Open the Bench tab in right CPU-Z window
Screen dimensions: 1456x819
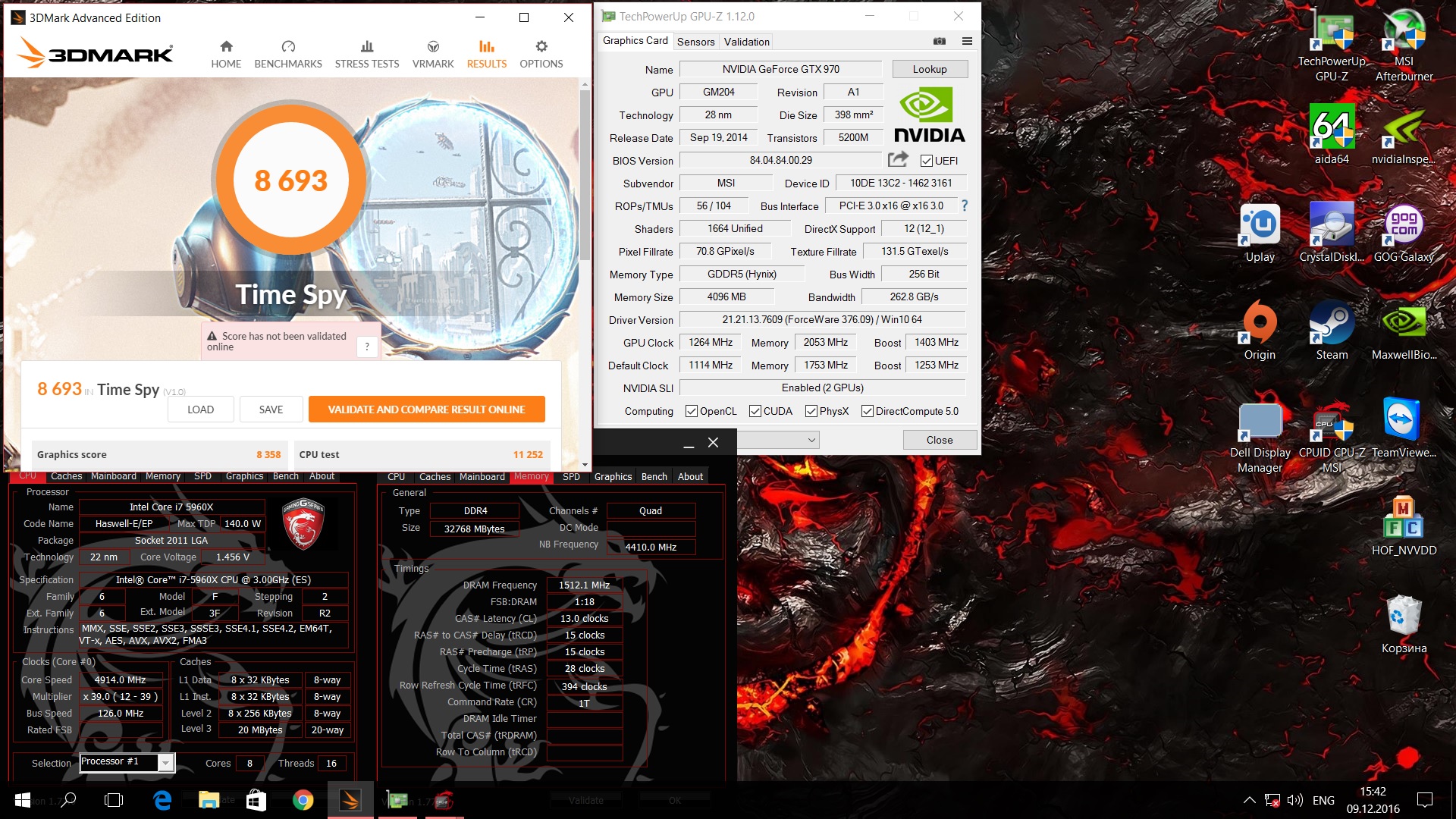[x=654, y=476]
